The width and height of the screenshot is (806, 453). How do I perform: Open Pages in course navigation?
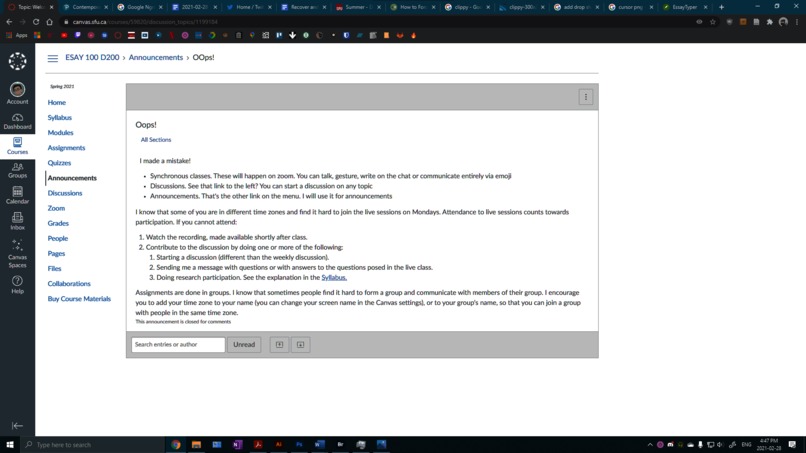tap(56, 253)
